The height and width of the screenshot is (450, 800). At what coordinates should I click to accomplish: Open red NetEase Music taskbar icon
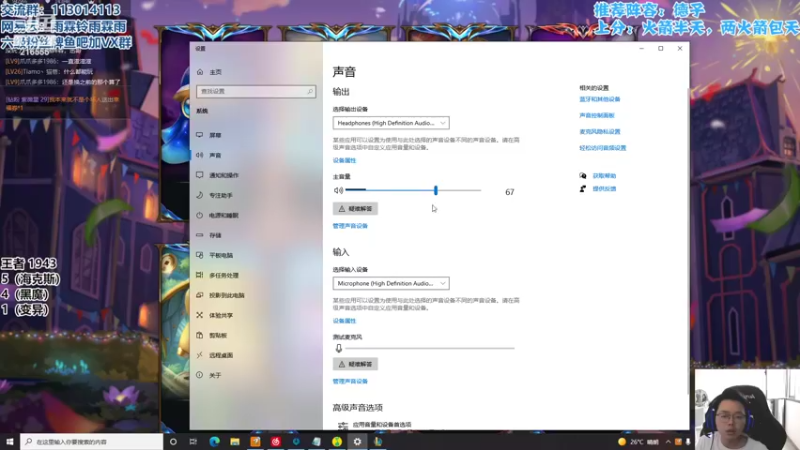[x=276, y=442]
